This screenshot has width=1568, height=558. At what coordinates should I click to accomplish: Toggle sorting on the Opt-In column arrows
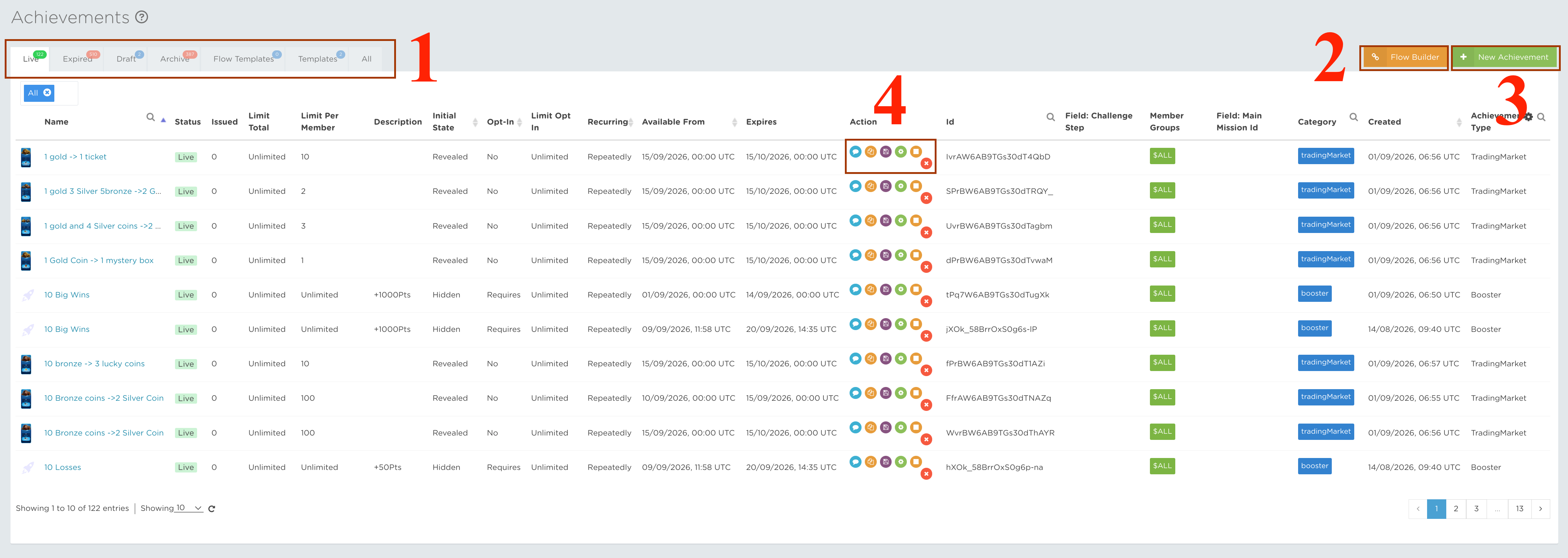(519, 122)
